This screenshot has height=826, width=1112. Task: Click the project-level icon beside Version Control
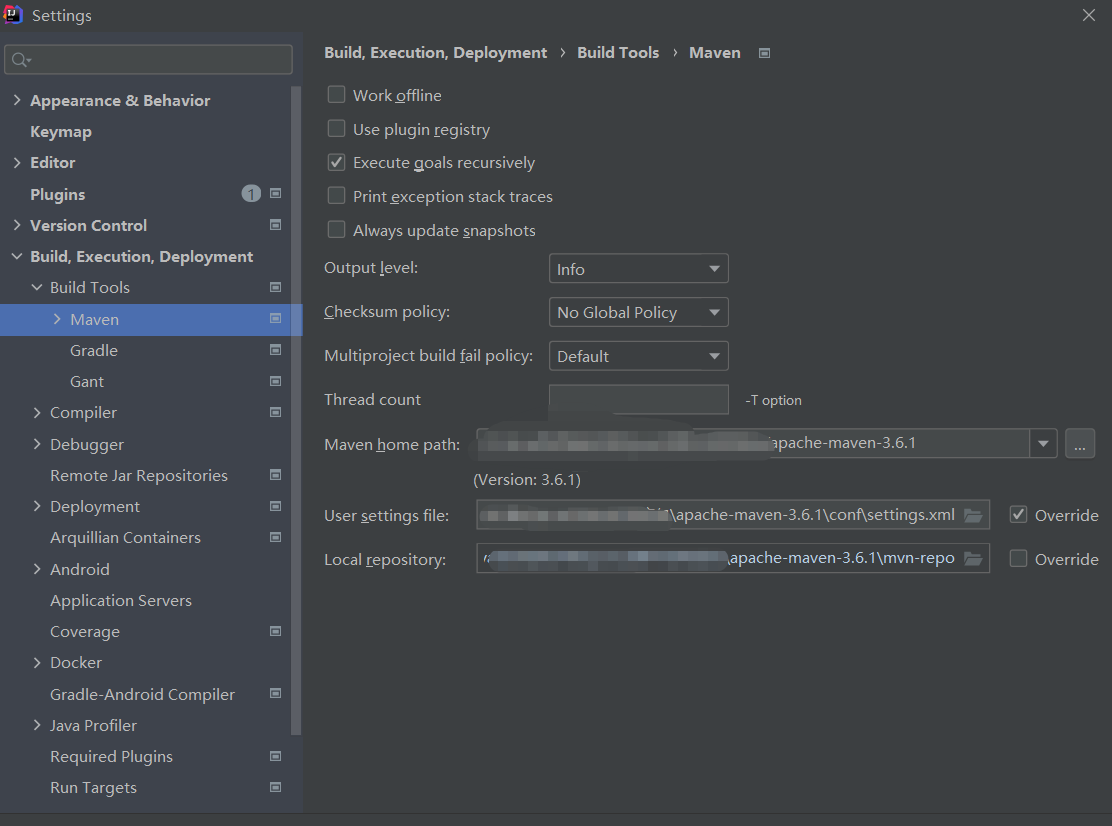(276, 225)
